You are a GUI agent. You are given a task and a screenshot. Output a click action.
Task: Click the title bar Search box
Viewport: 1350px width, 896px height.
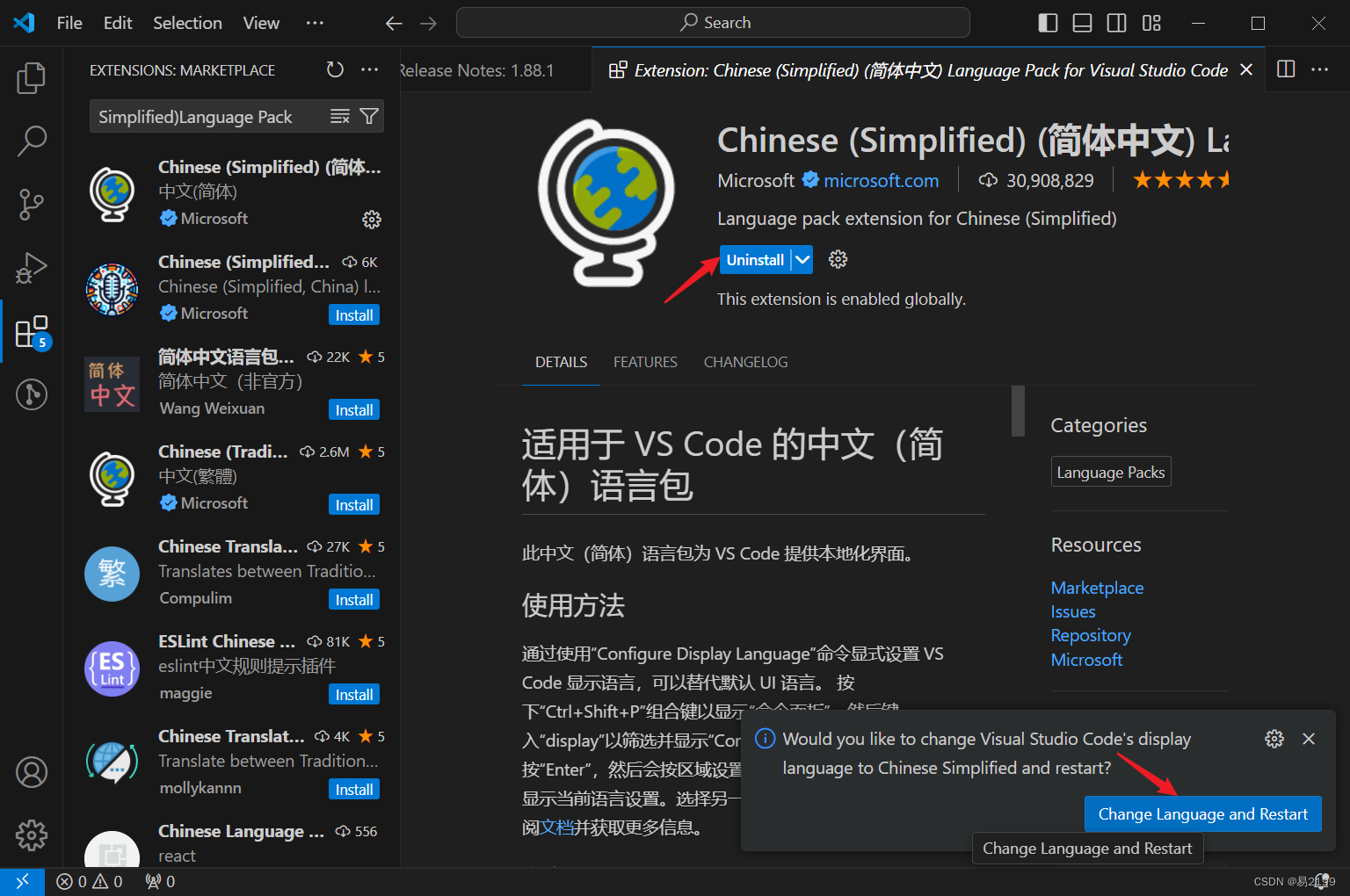point(713,23)
